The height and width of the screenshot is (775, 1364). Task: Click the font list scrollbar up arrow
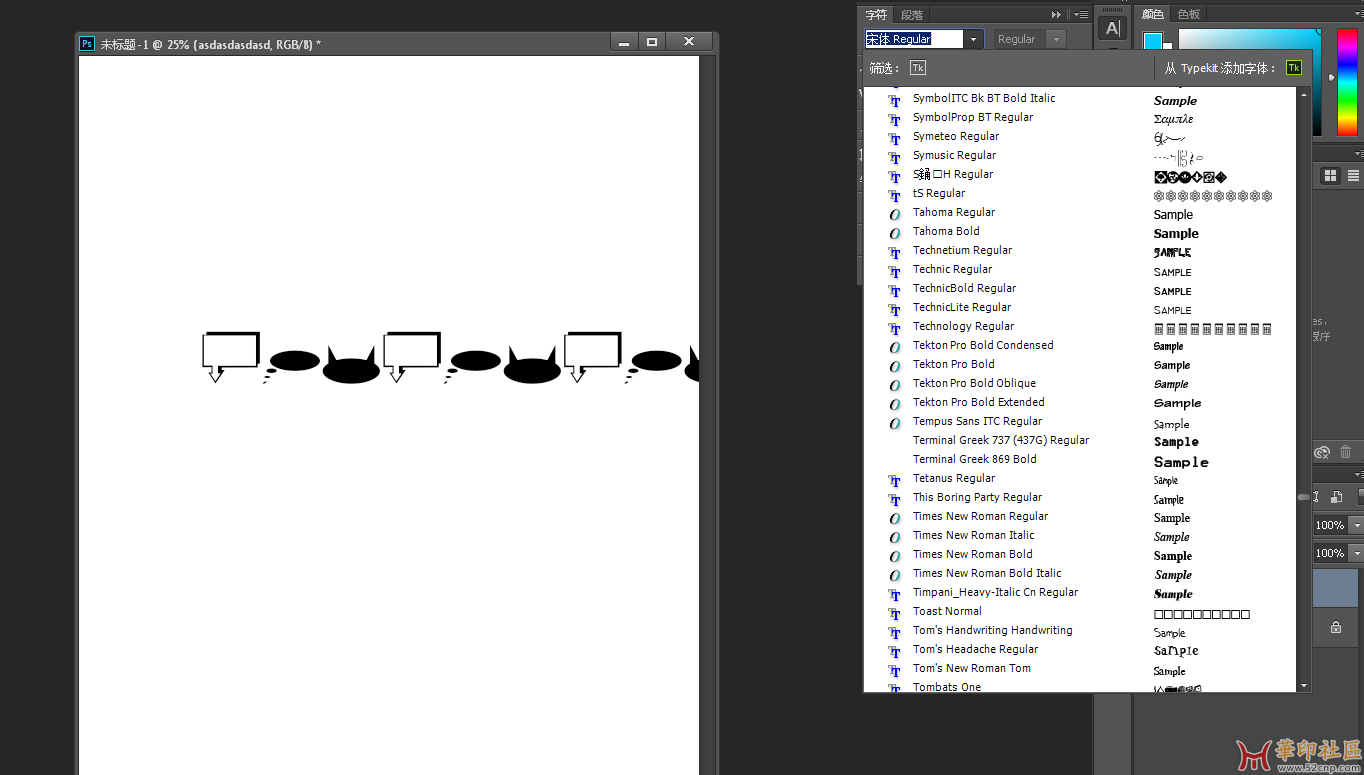(1304, 94)
